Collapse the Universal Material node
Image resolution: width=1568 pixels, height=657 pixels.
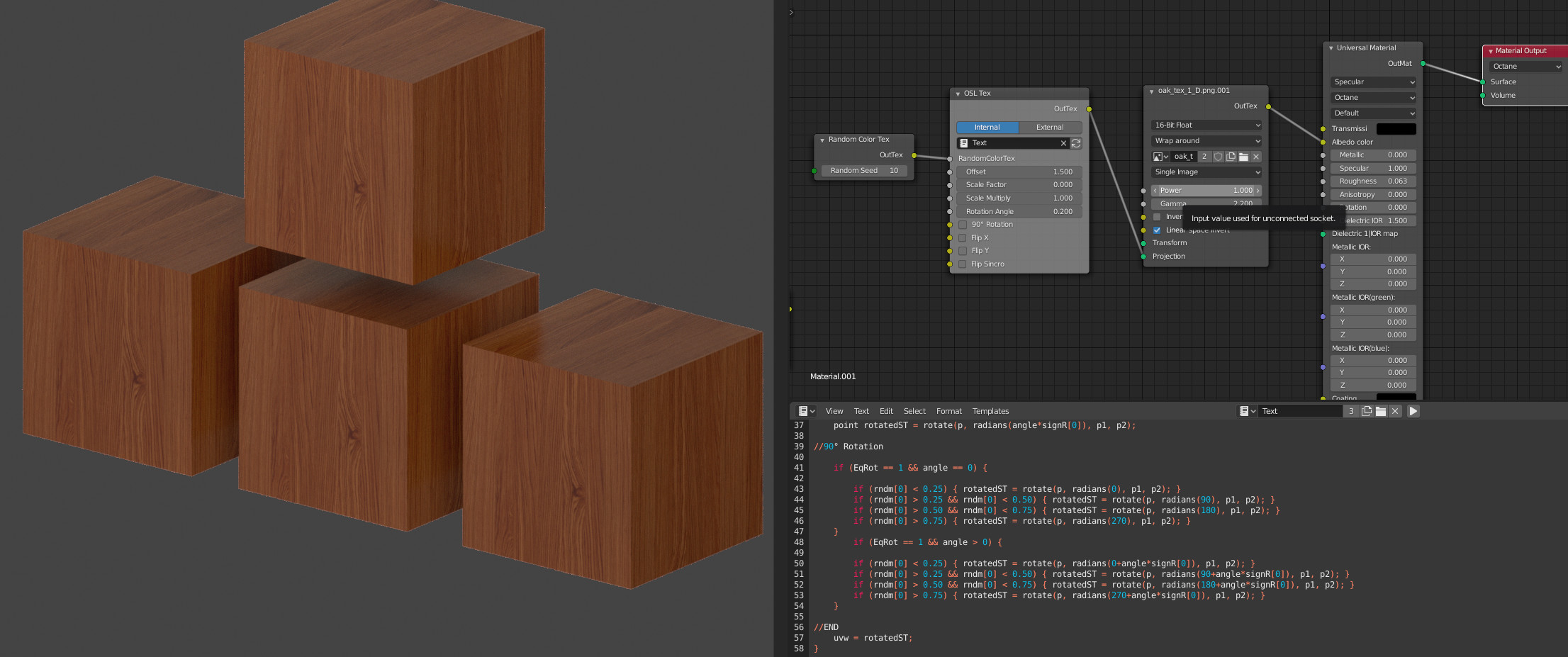(x=1331, y=48)
